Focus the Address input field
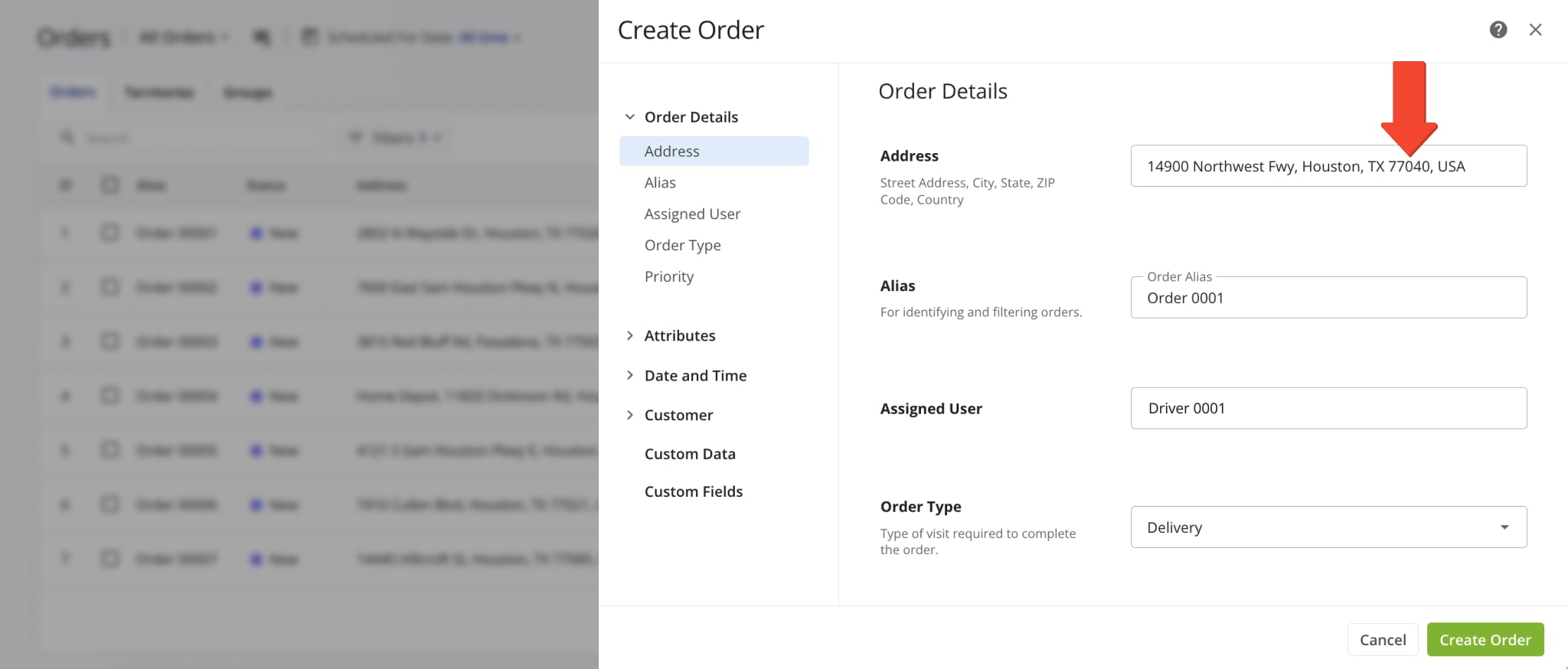 tap(1328, 165)
